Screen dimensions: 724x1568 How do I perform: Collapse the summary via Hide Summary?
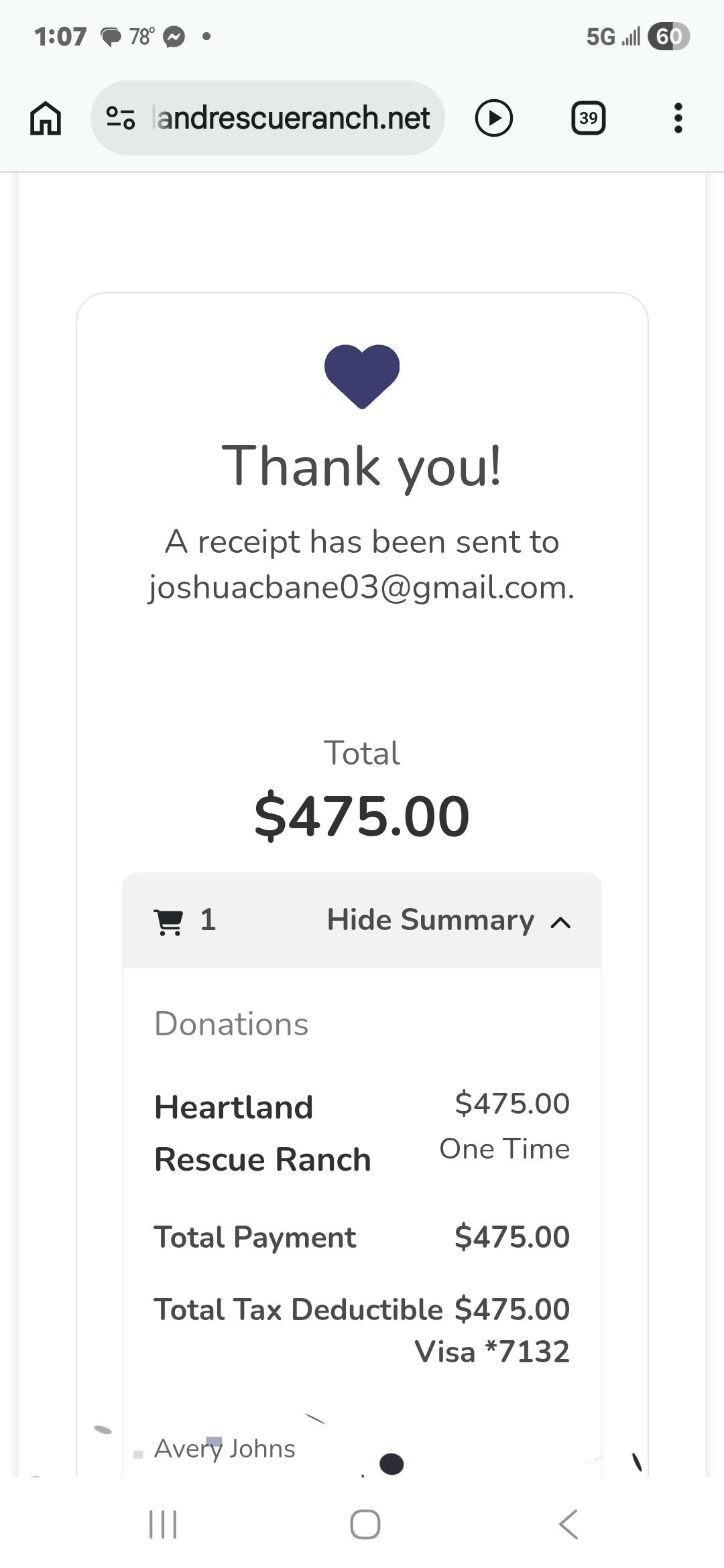click(x=430, y=920)
